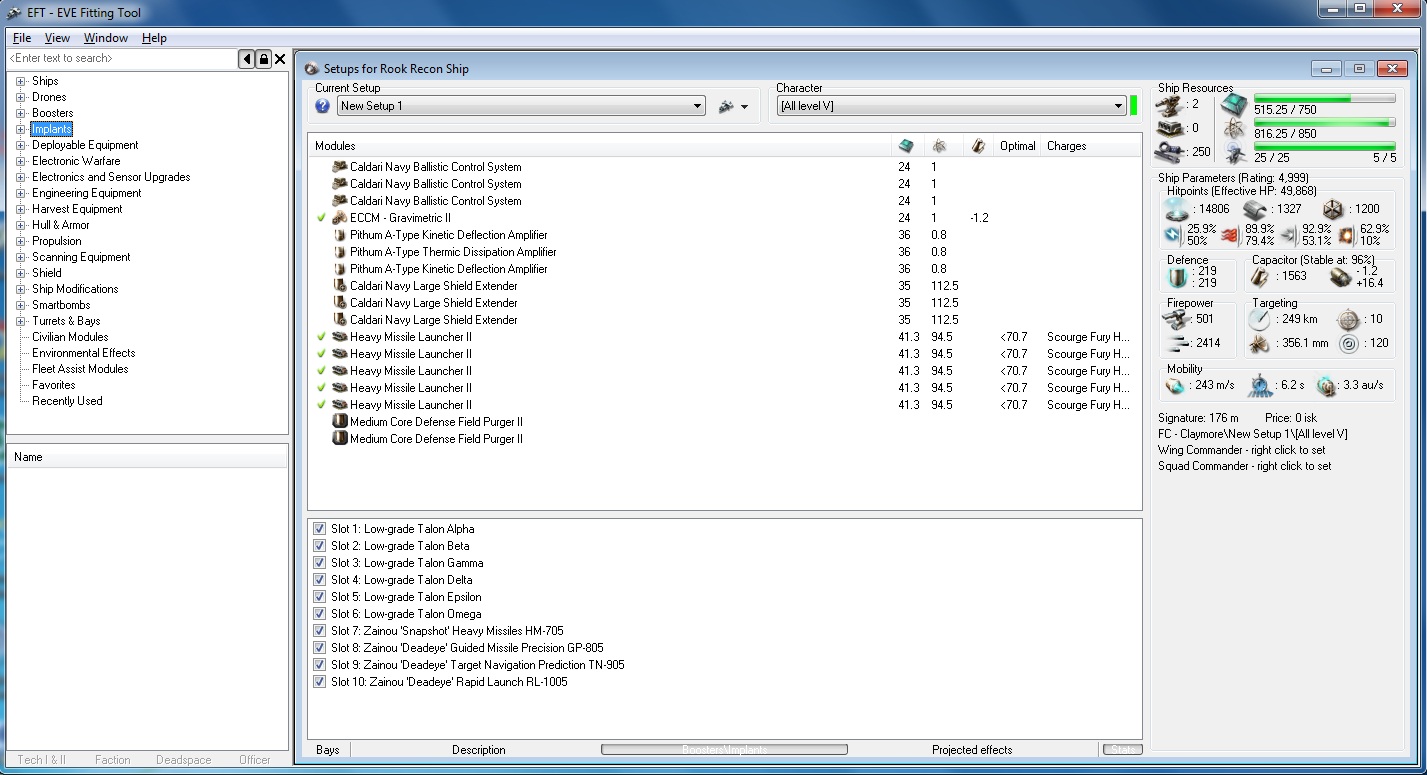Disable Slot 6: Low-grade Talon Omega
1427x775 pixels.
coord(320,614)
